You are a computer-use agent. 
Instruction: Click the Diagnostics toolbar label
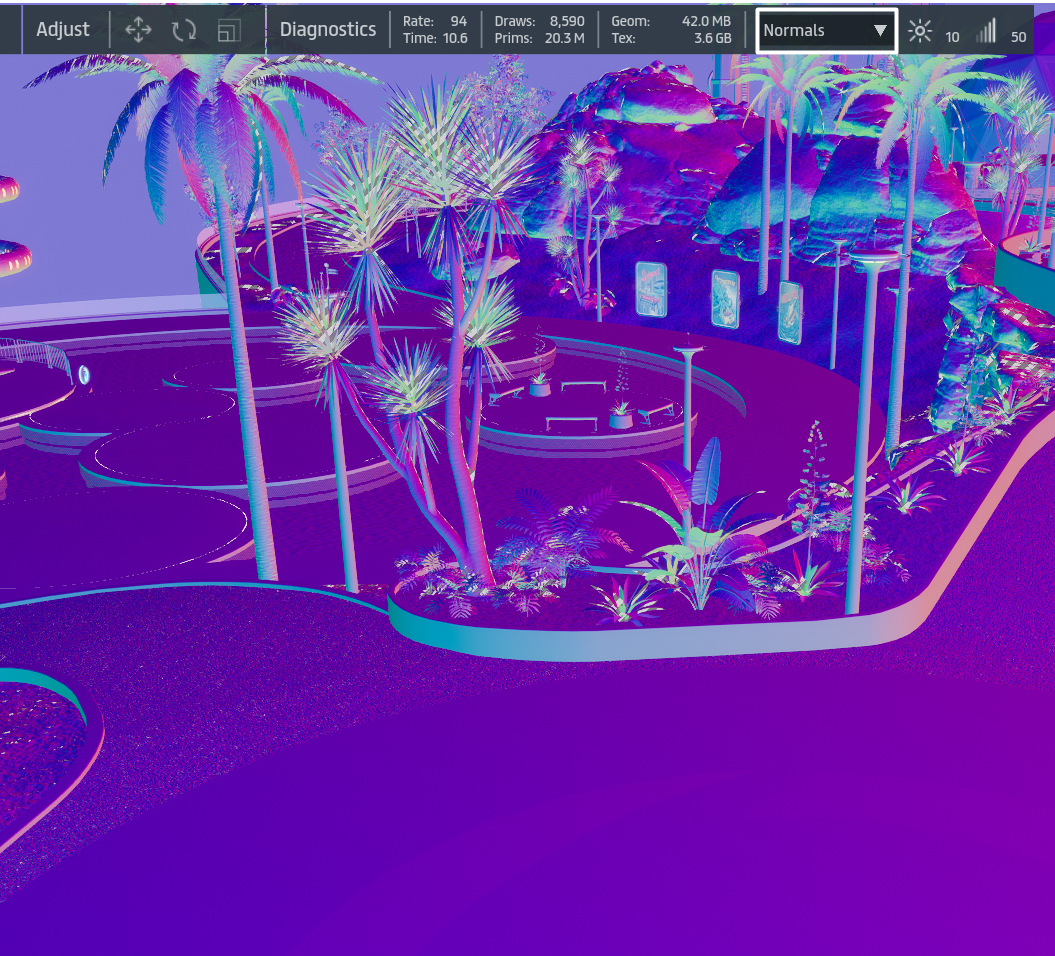tap(328, 30)
